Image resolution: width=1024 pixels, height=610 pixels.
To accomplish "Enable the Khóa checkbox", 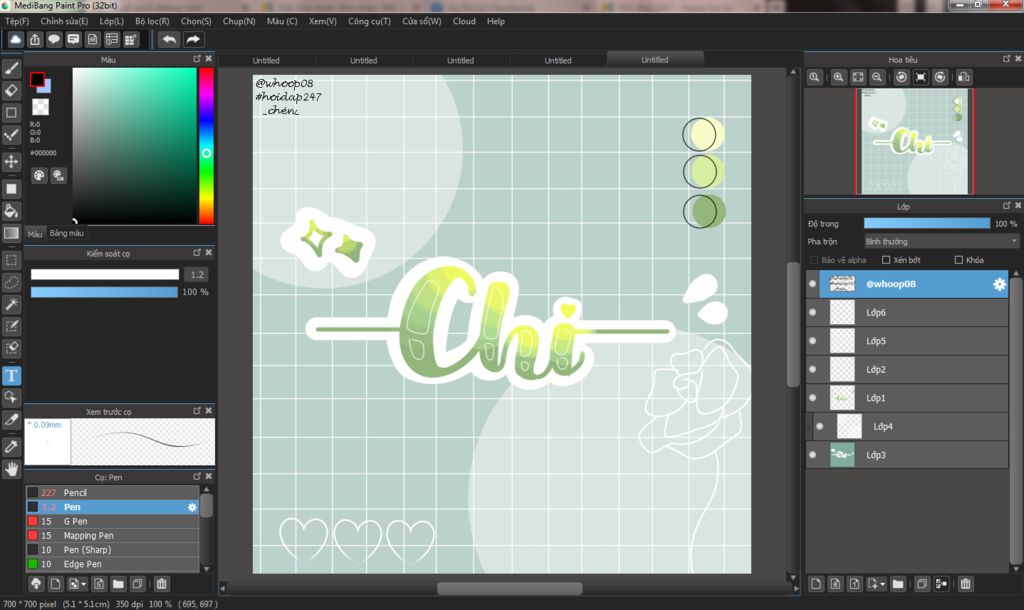I will pyautogui.click(x=959, y=260).
